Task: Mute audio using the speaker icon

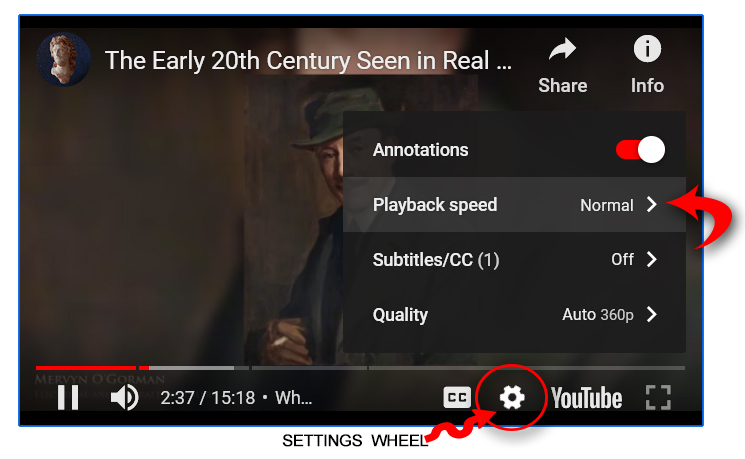Action: tap(124, 397)
